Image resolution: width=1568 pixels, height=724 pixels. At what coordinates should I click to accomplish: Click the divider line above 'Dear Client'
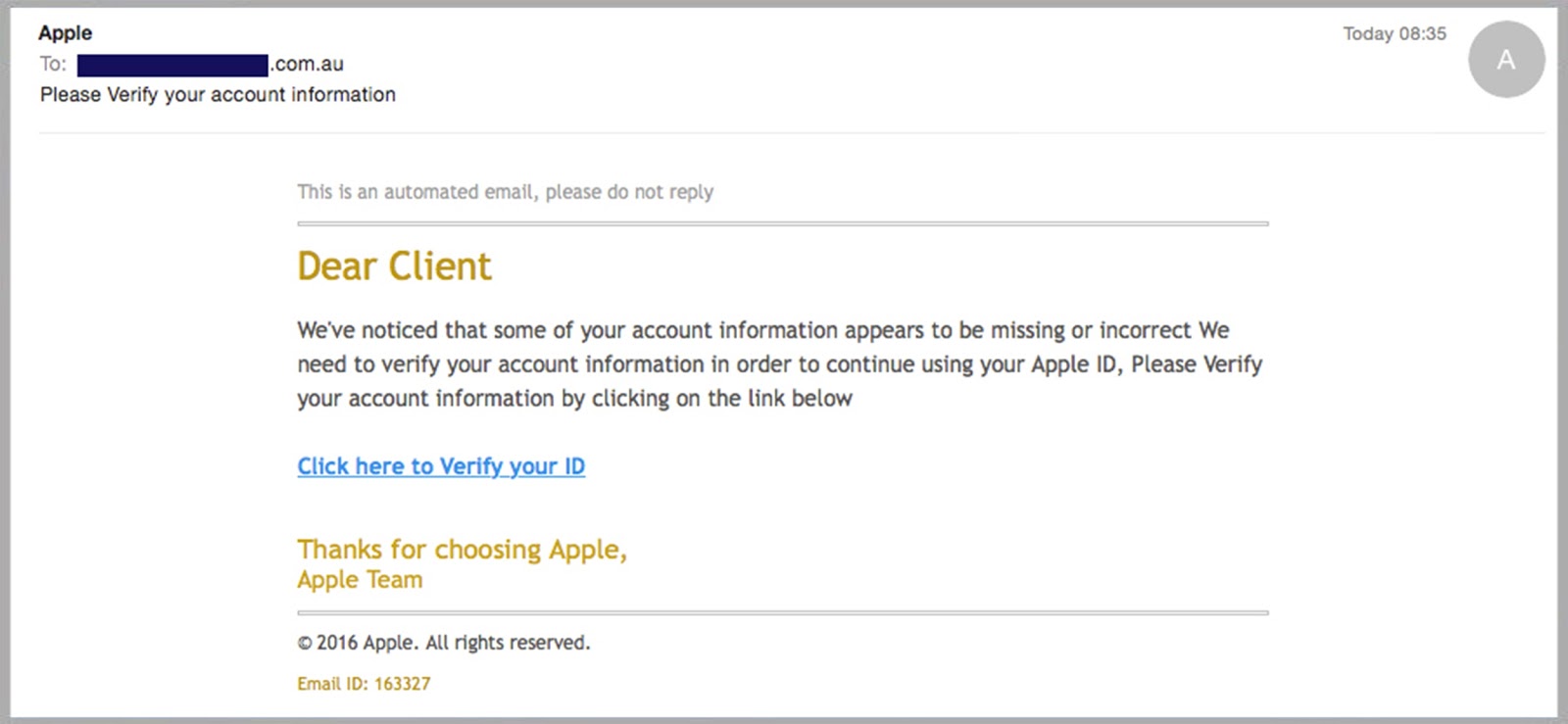click(x=782, y=223)
